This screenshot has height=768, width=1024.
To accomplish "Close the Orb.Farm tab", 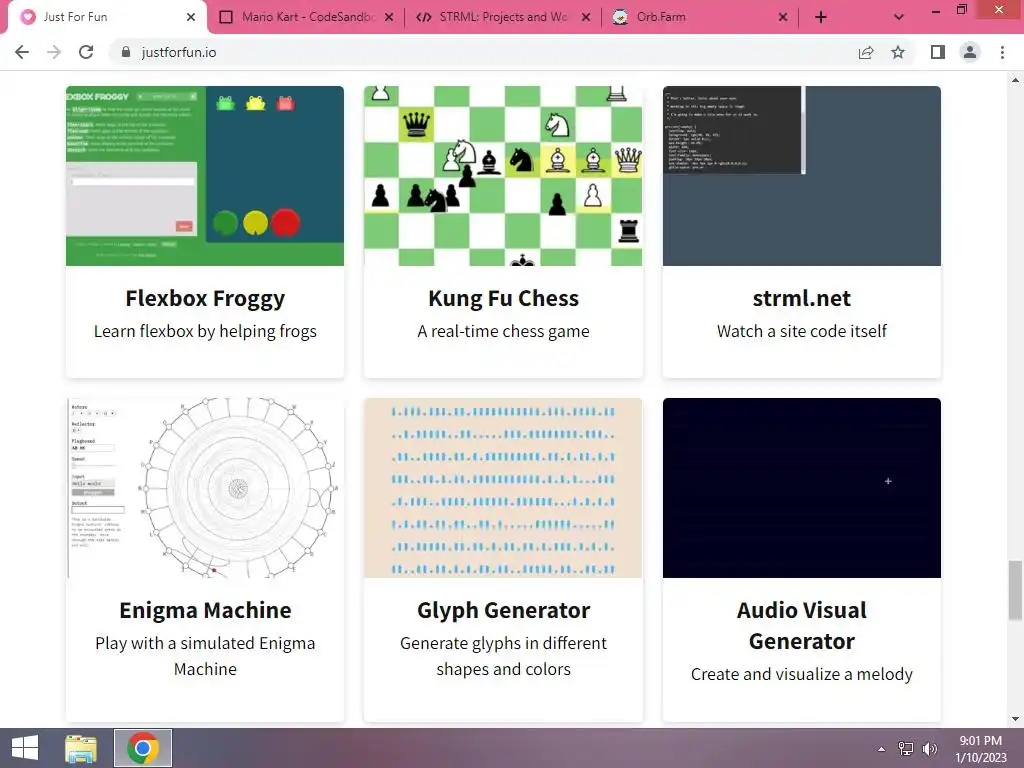I will click(x=783, y=17).
